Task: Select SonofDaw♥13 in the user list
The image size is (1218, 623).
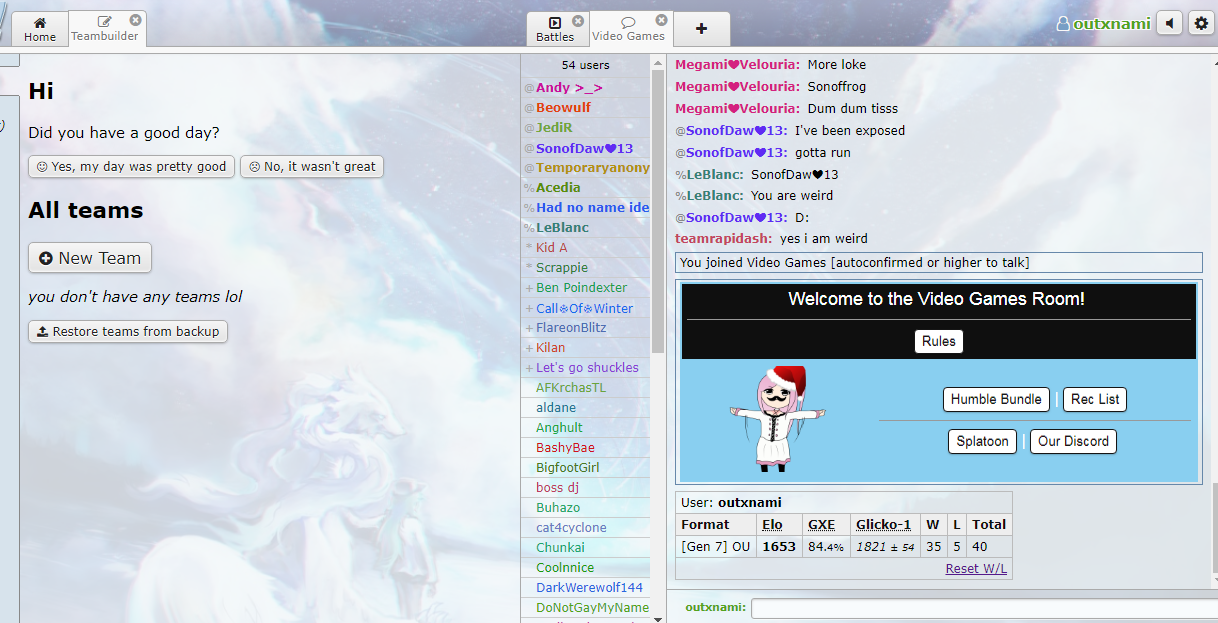Action: pos(586,148)
